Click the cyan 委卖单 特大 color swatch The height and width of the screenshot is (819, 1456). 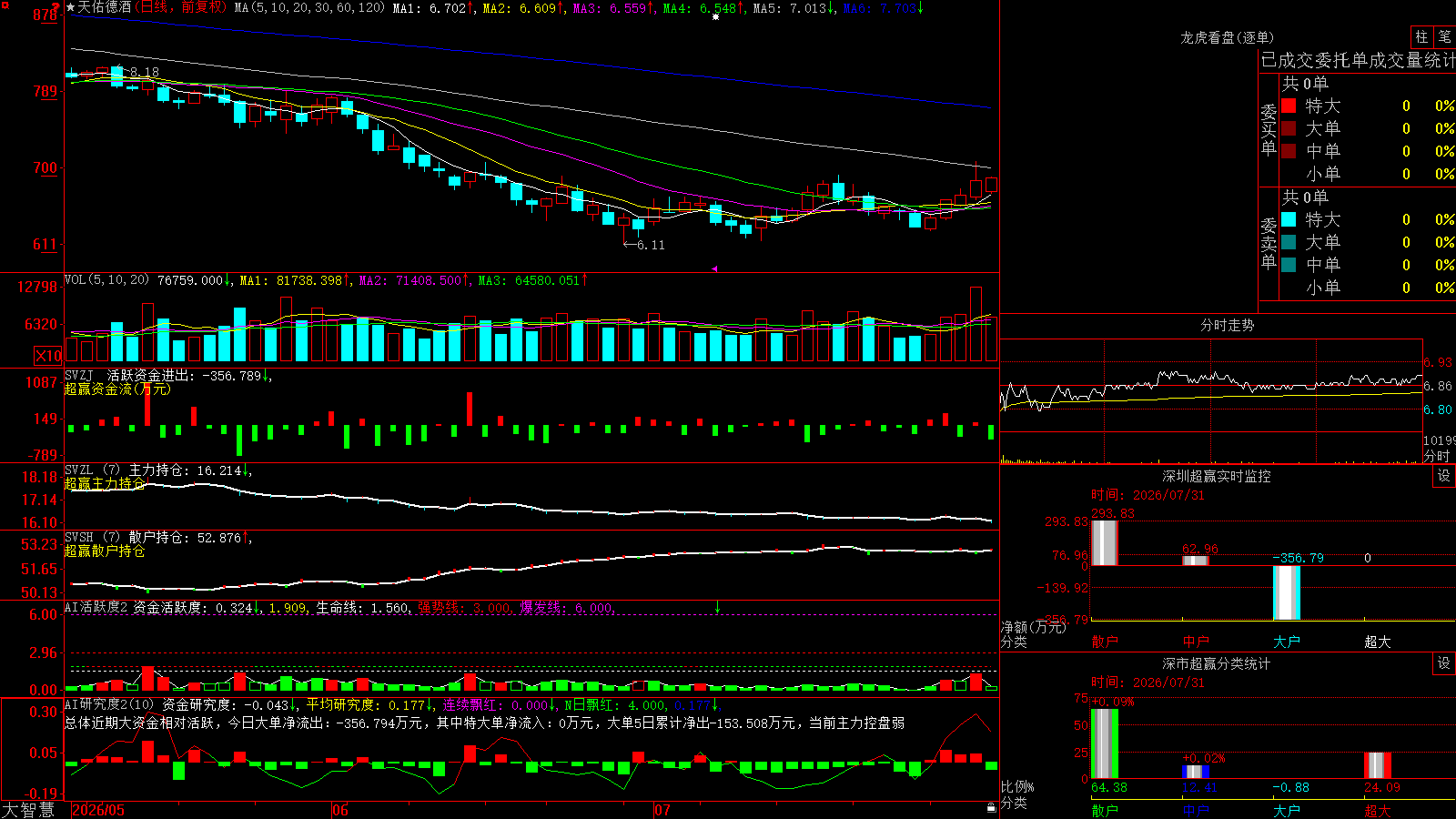click(1289, 219)
